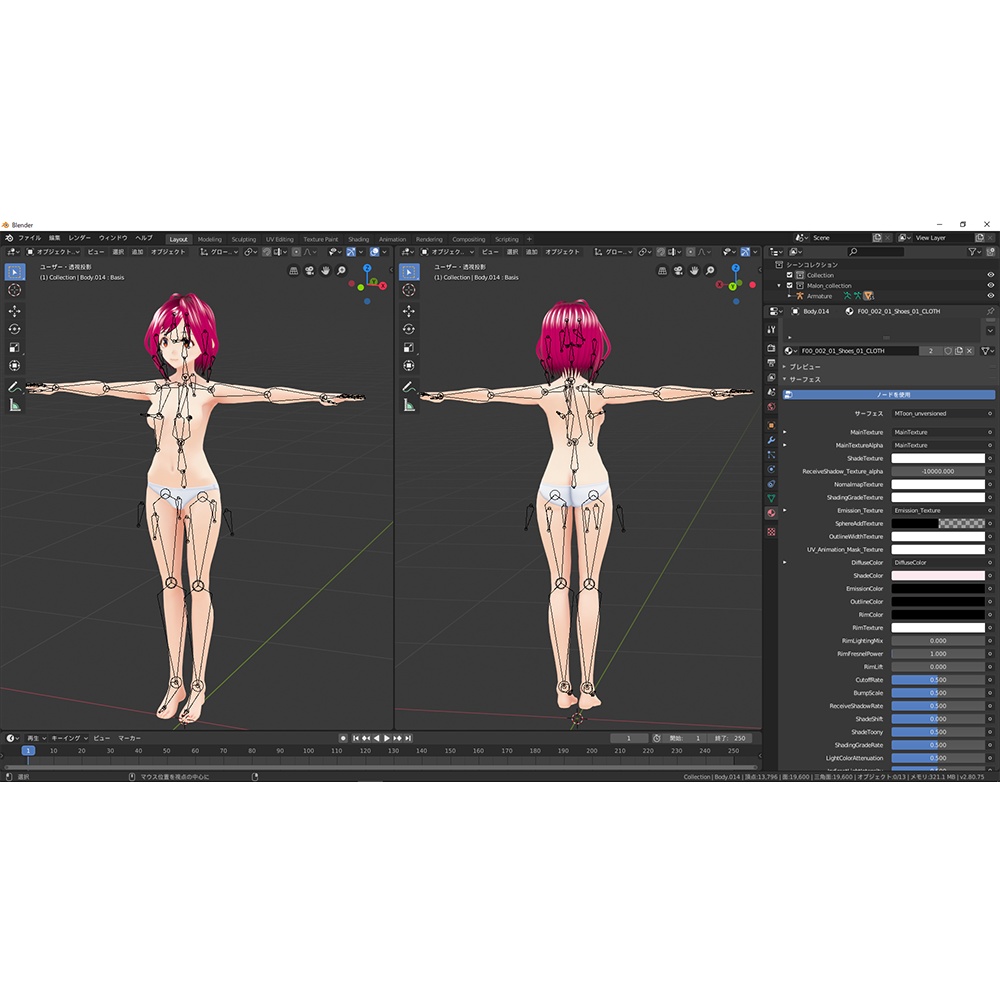Collapse the サーフェス section
This screenshot has width=1000, height=1000.
783,380
